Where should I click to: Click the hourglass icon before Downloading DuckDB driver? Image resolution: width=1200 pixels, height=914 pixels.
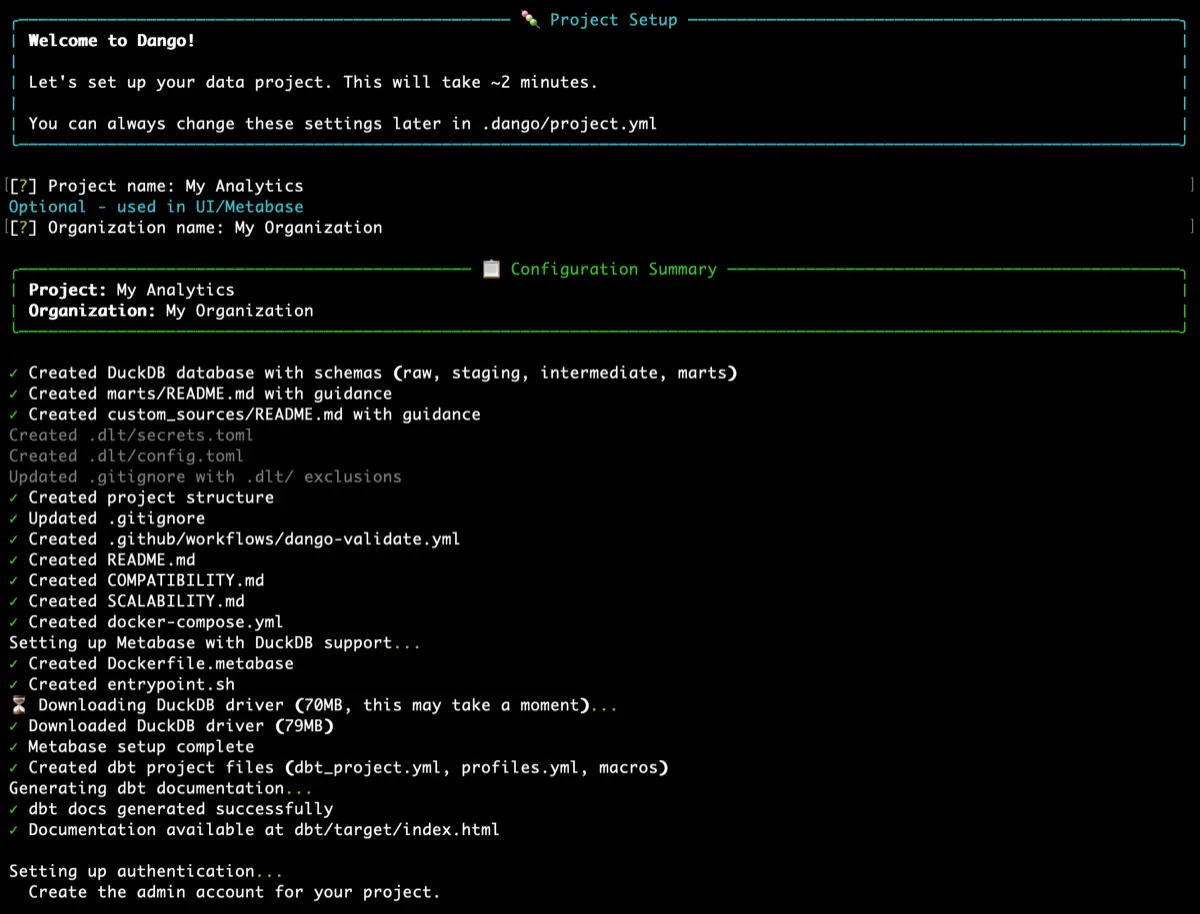click(x=18, y=705)
